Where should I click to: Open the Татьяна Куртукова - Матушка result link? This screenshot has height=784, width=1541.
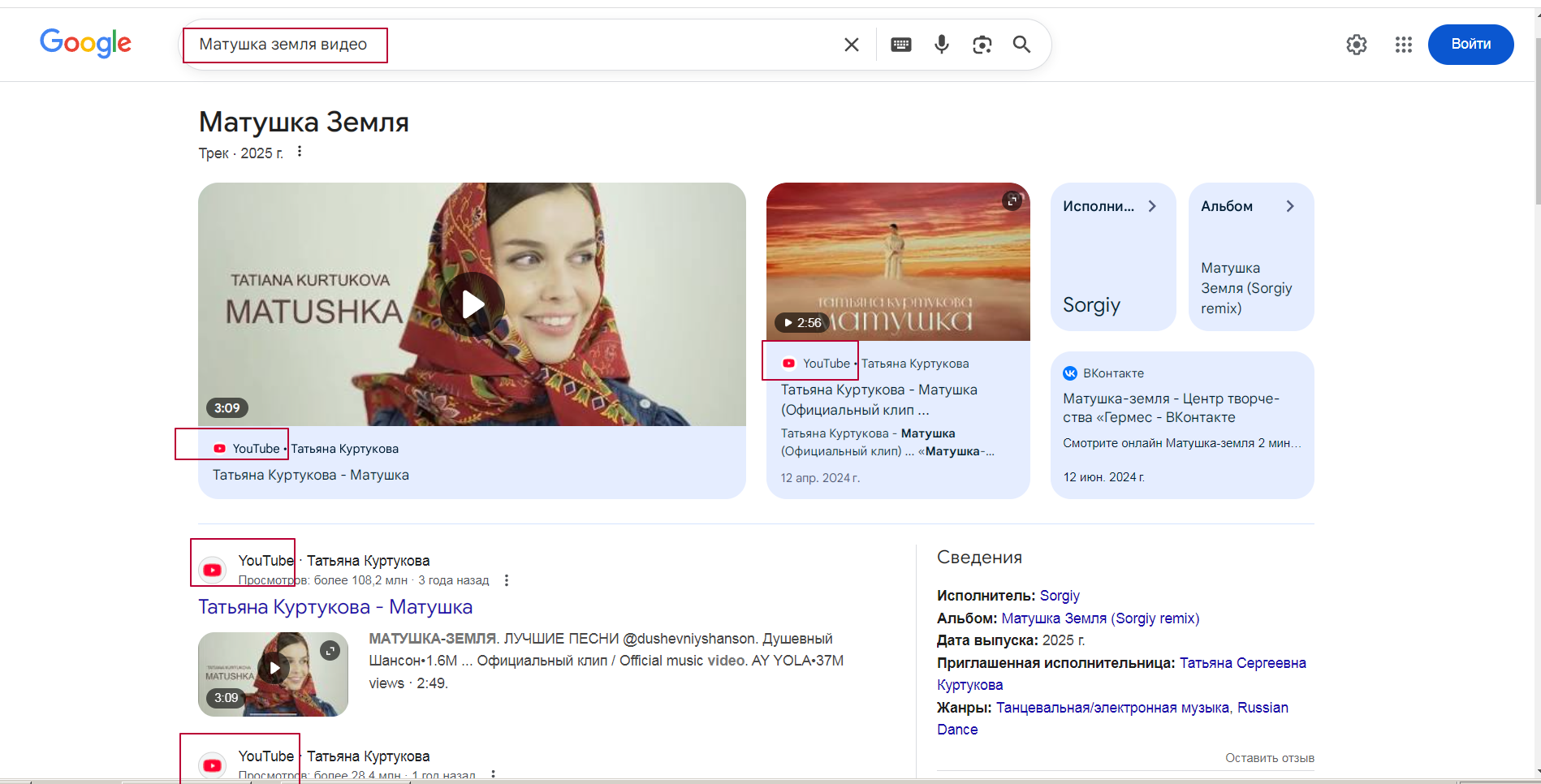click(335, 607)
